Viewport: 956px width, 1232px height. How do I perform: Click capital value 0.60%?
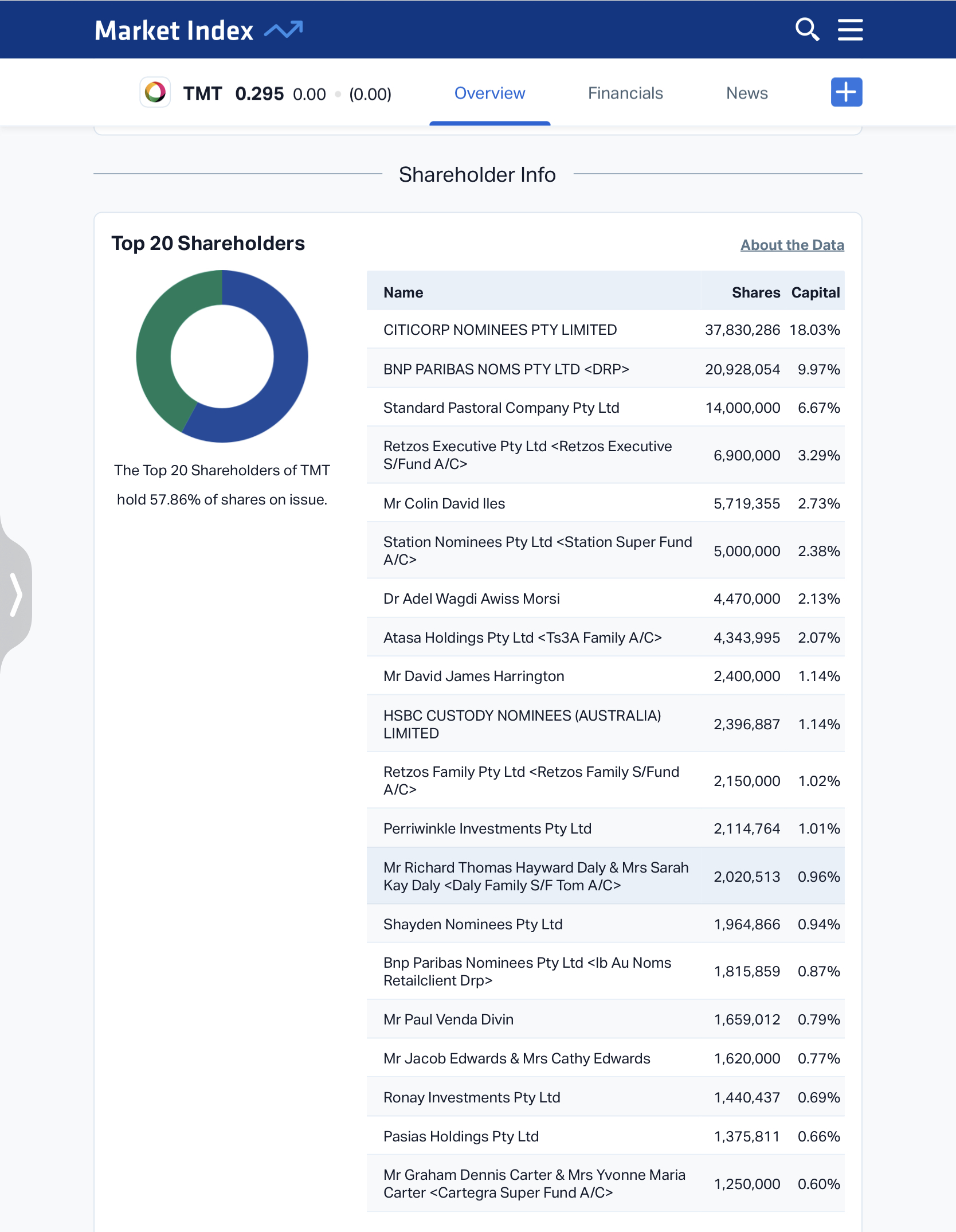click(x=819, y=1184)
